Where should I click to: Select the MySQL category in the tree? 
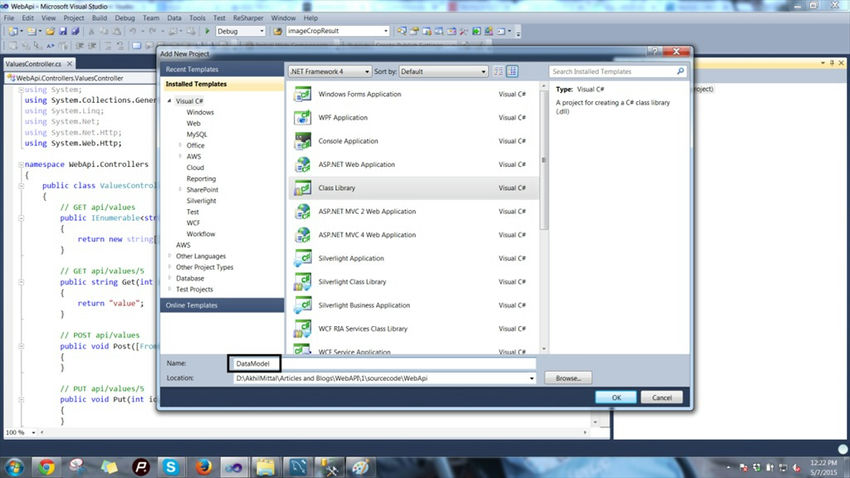tap(197, 134)
